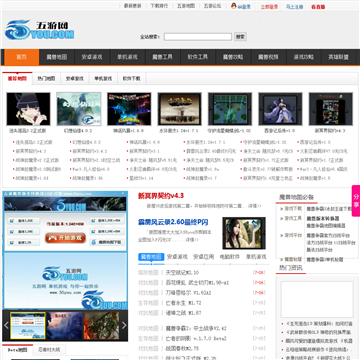Select 版本1.24E in the version switcher
This screenshot has width=360, height=360.
pyautogui.click(x=24, y=231)
